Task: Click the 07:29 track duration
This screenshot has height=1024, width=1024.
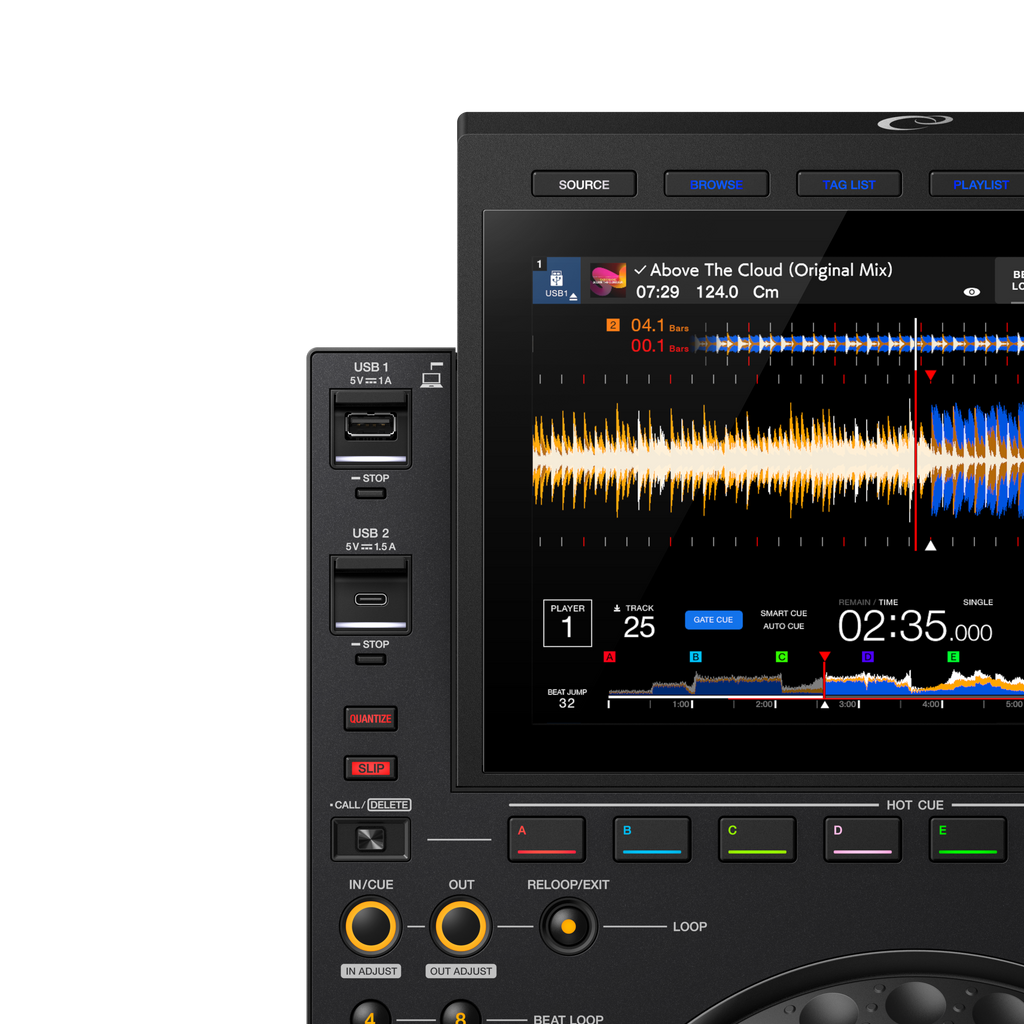Action: 658,292
